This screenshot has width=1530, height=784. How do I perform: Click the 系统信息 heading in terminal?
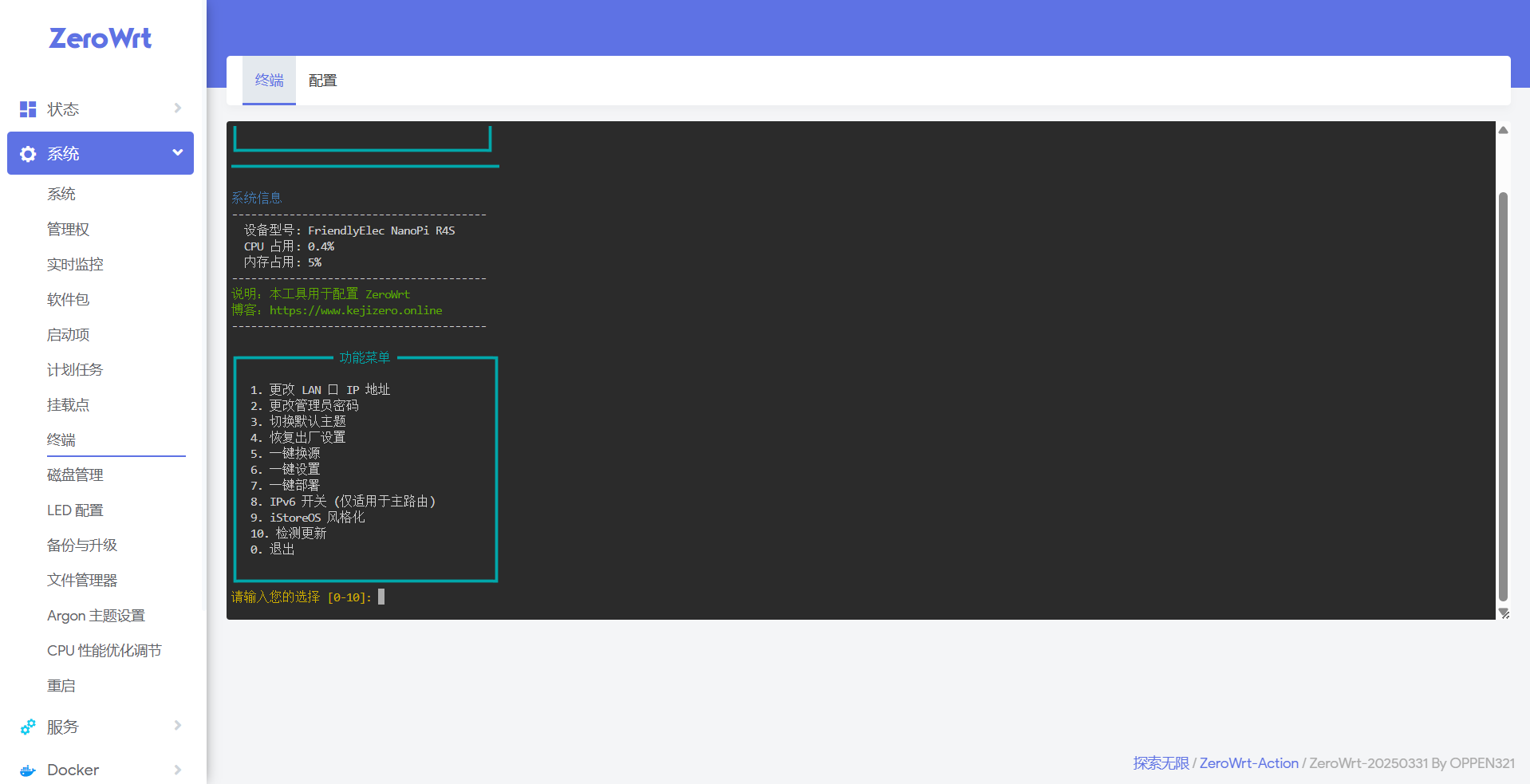tap(257, 198)
